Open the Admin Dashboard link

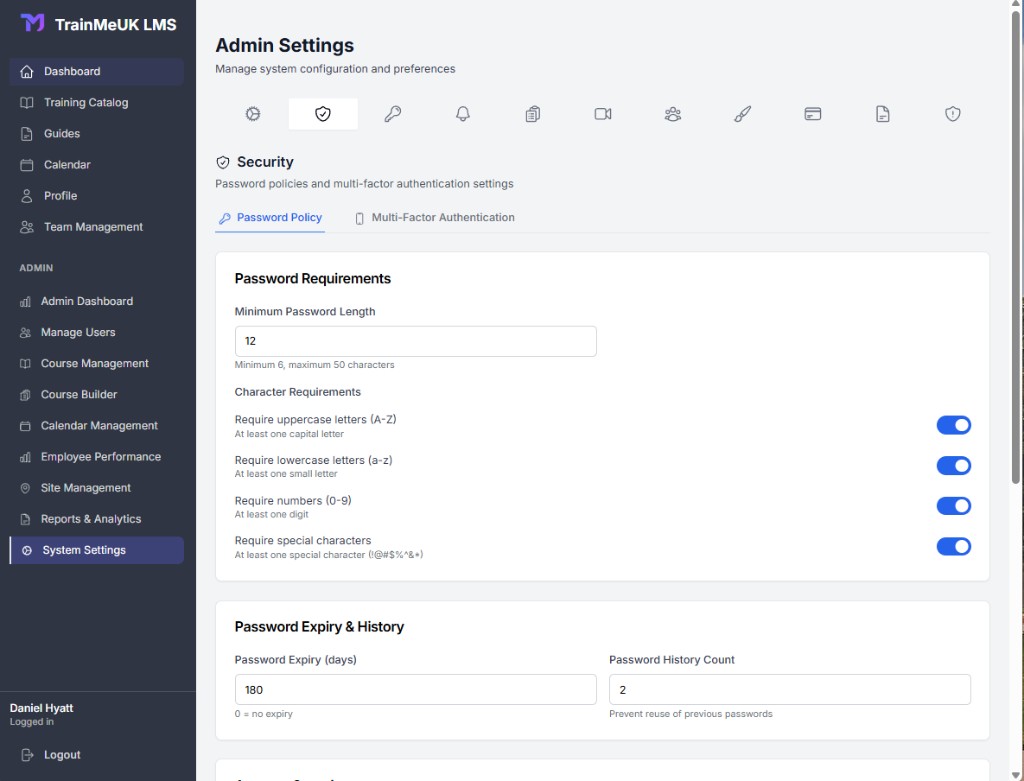[97, 302]
